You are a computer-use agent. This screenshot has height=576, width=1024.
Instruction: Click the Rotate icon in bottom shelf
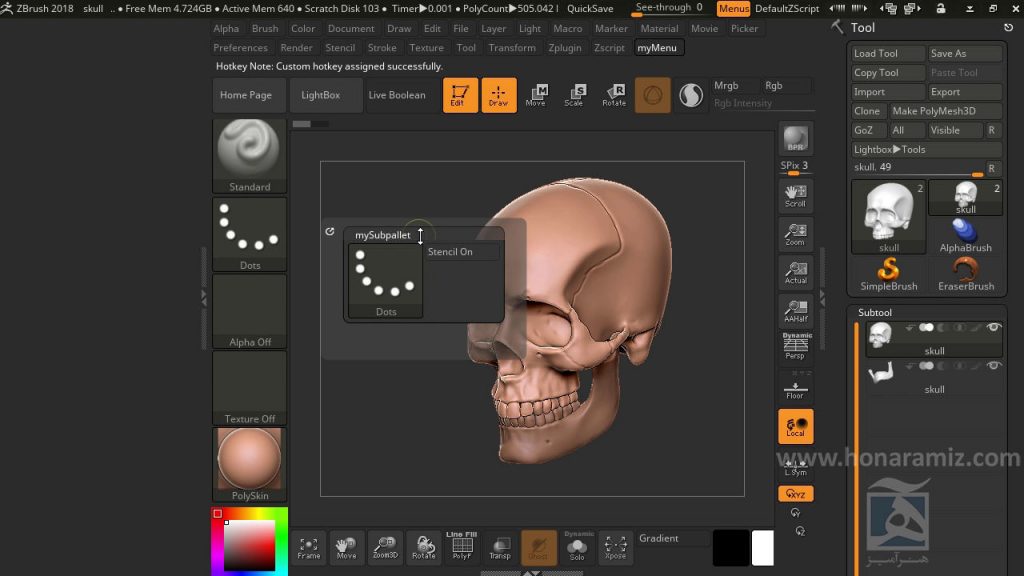pyautogui.click(x=423, y=547)
